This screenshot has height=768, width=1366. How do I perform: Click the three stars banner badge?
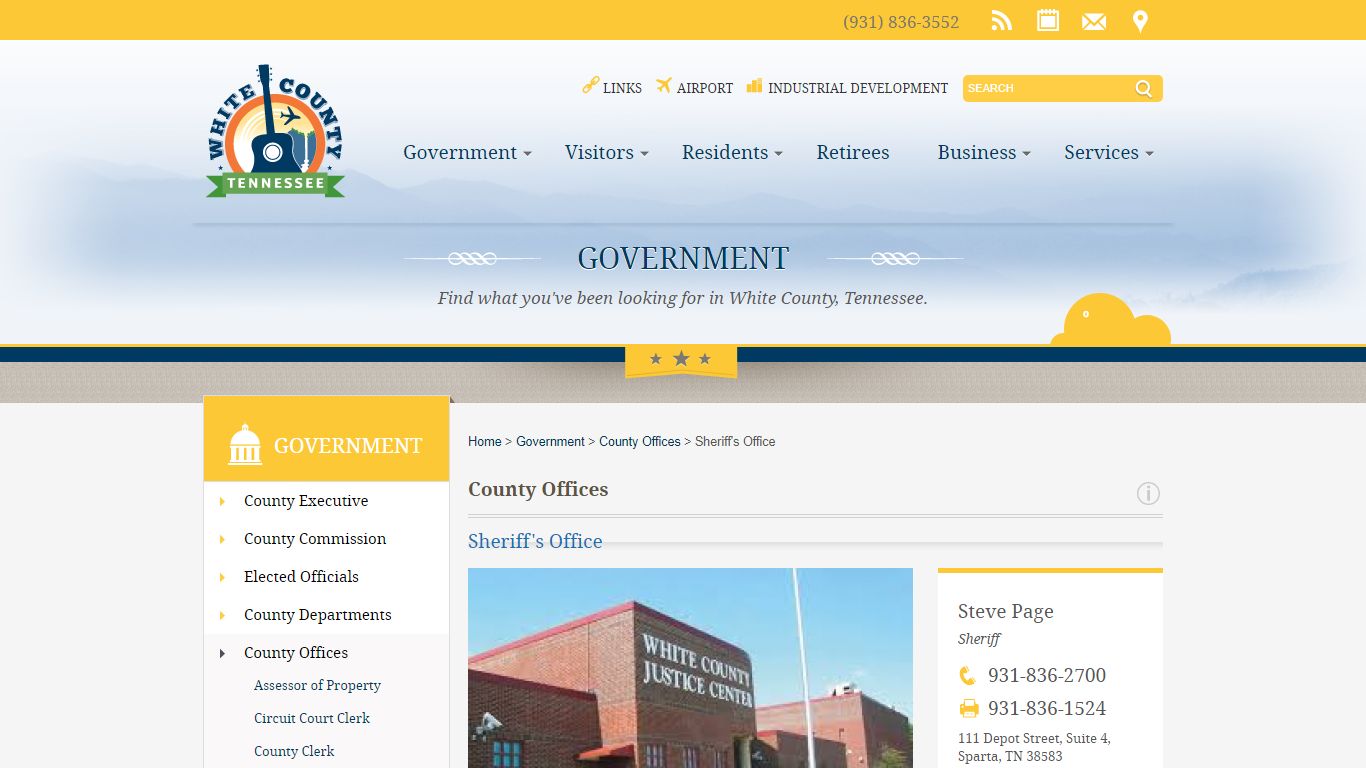point(681,360)
